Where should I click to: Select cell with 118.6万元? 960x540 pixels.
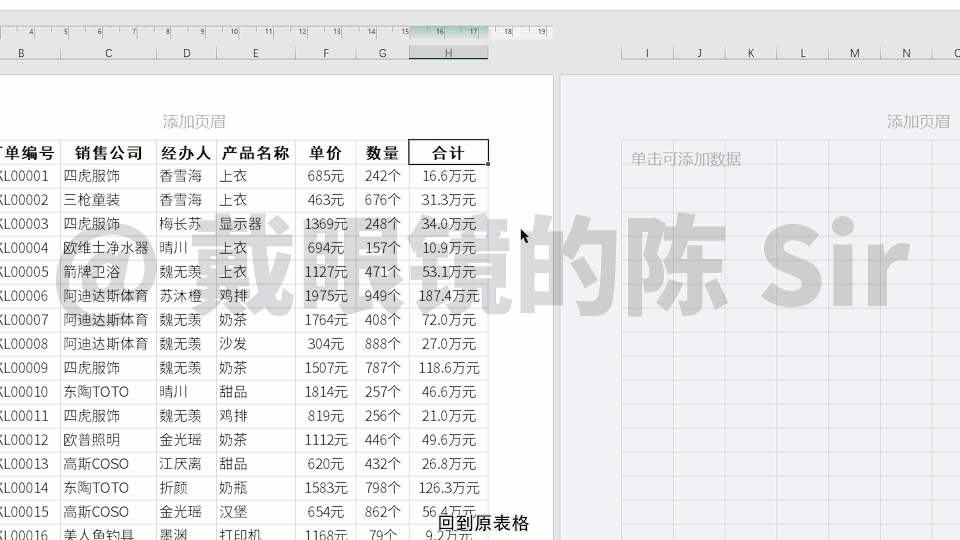[449, 368]
